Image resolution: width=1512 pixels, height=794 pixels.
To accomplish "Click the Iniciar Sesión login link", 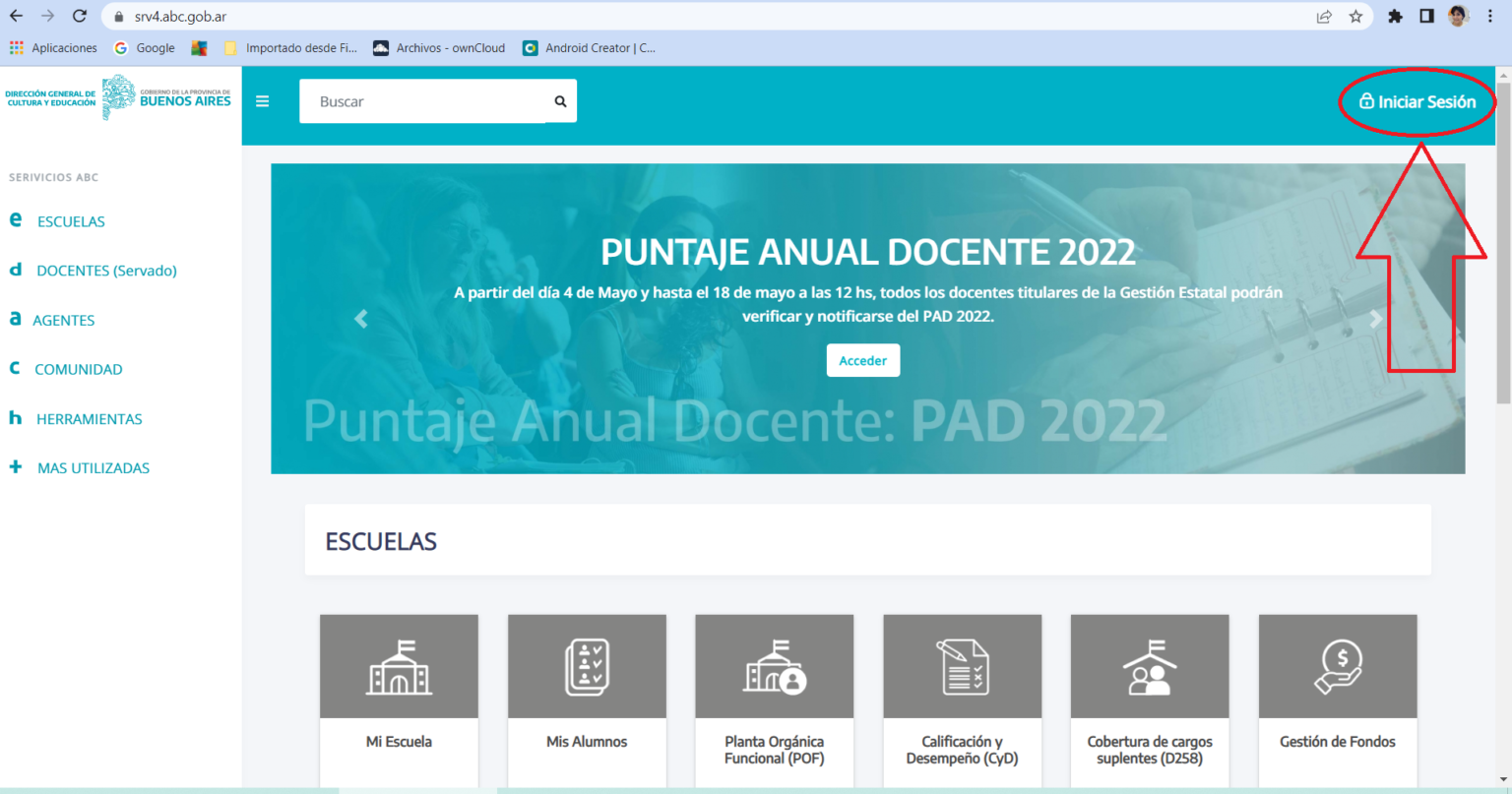I will (x=1417, y=101).
